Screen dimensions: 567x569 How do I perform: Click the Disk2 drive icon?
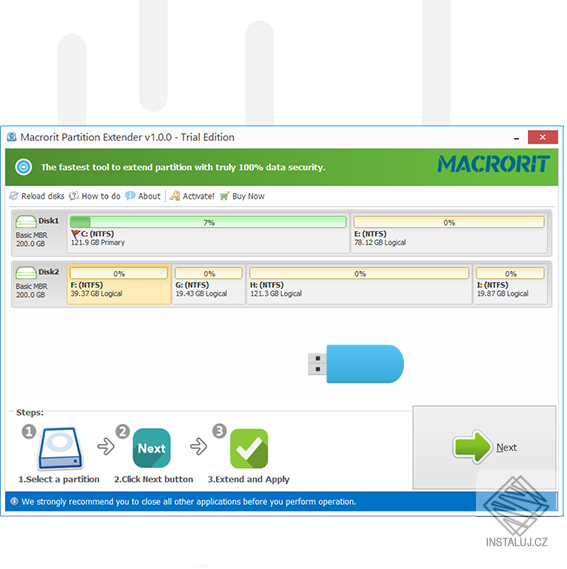click(x=26, y=273)
